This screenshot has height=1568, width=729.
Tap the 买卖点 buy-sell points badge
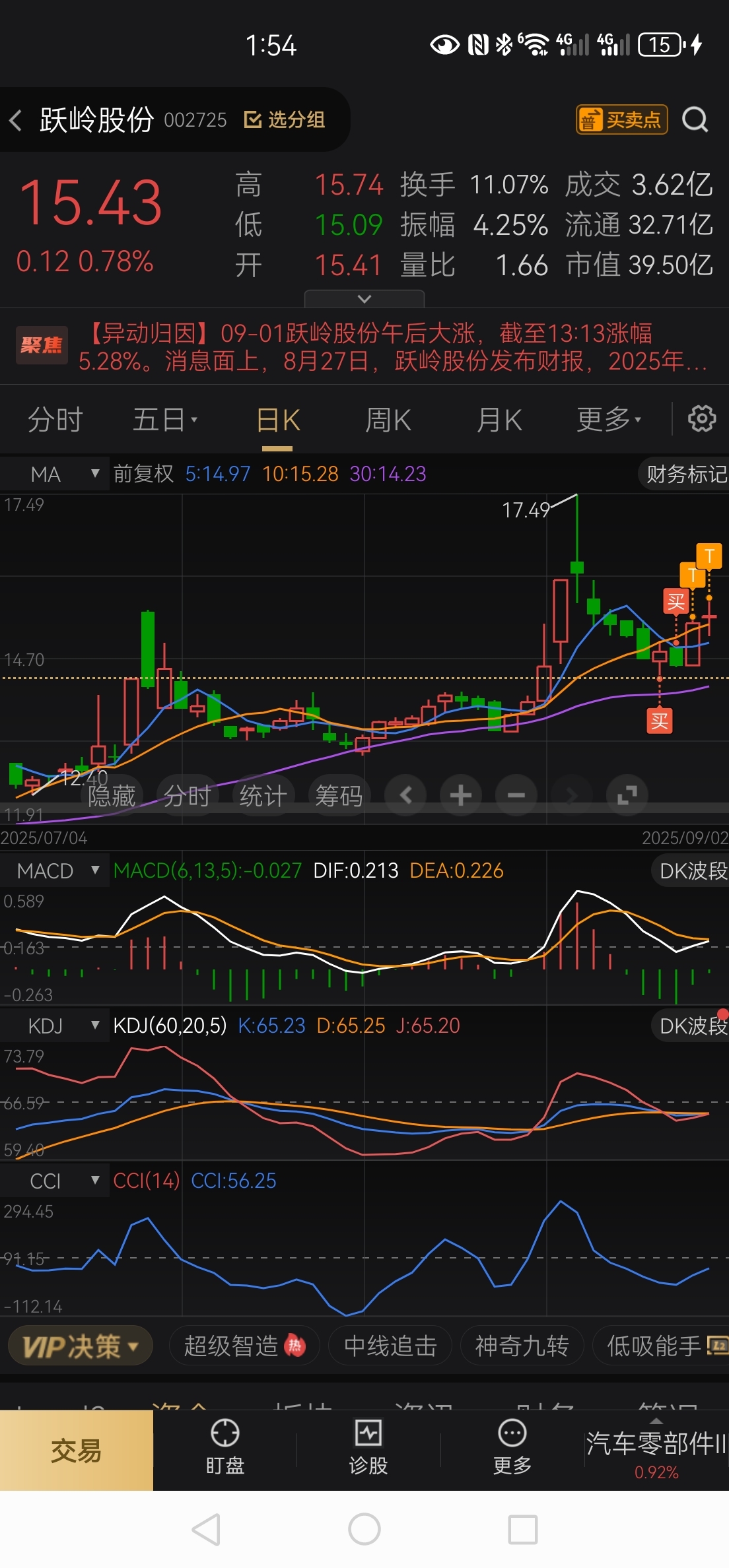click(x=621, y=119)
